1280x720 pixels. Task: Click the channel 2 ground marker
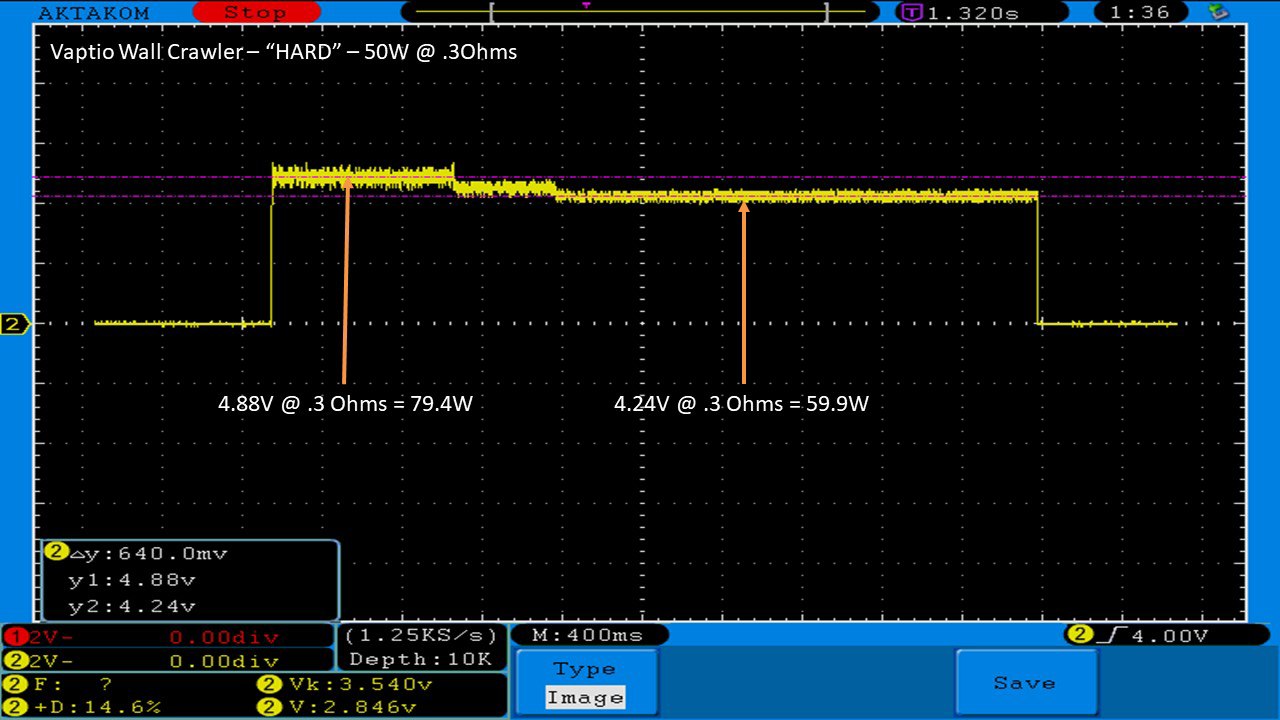[x=14, y=324]
